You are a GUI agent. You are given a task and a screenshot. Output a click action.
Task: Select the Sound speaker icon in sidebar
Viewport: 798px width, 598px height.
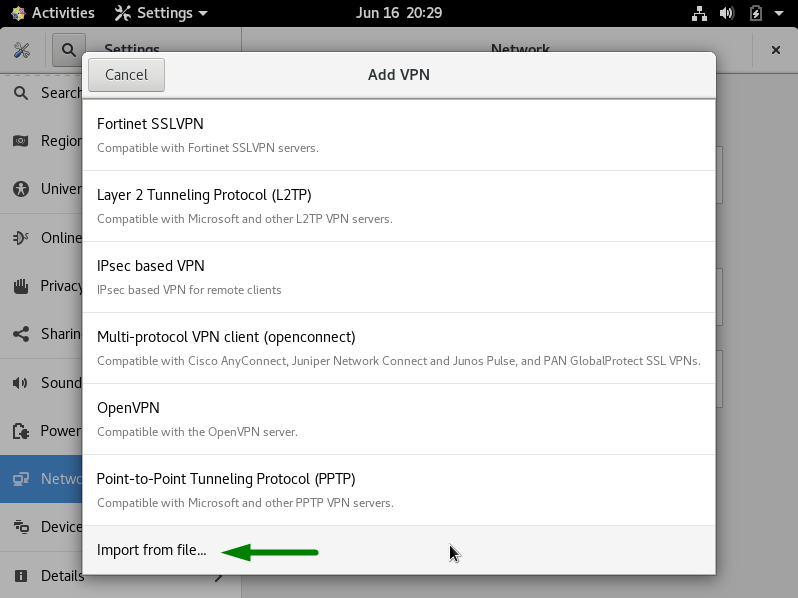(x=20, y=383)
